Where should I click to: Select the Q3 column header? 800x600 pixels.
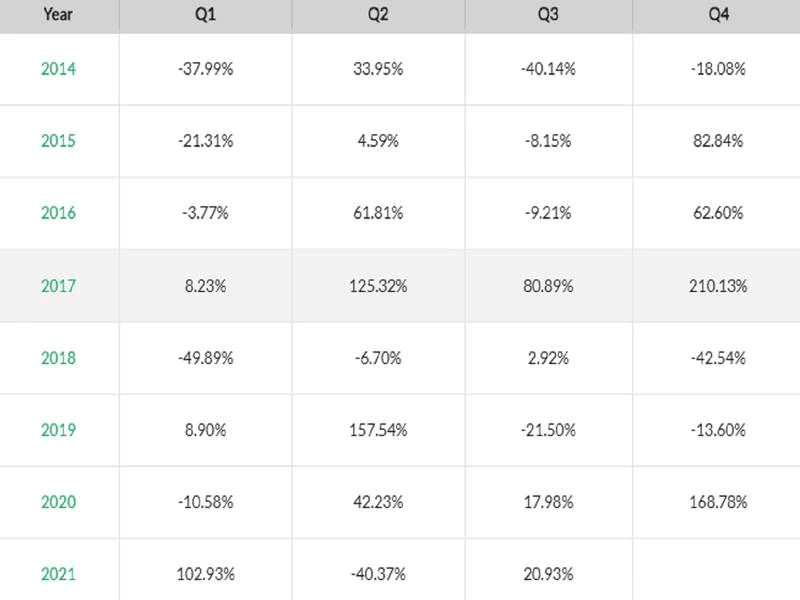click(x=546, y=15)
